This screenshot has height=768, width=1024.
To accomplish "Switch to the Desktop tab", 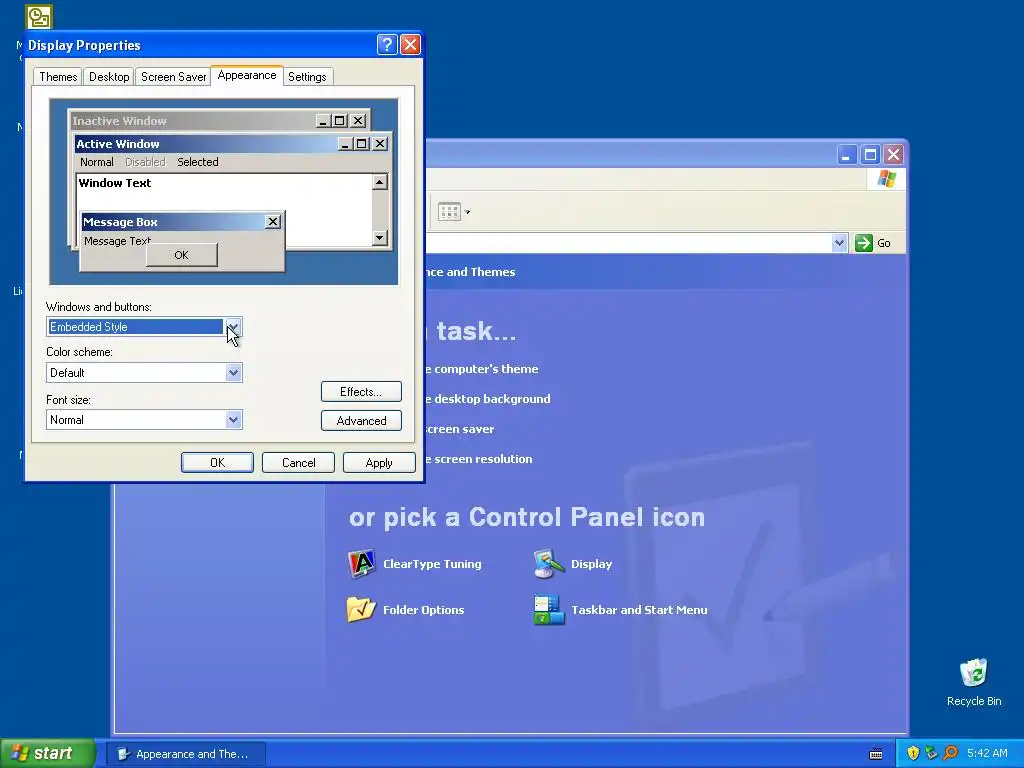I will [109, 77].
